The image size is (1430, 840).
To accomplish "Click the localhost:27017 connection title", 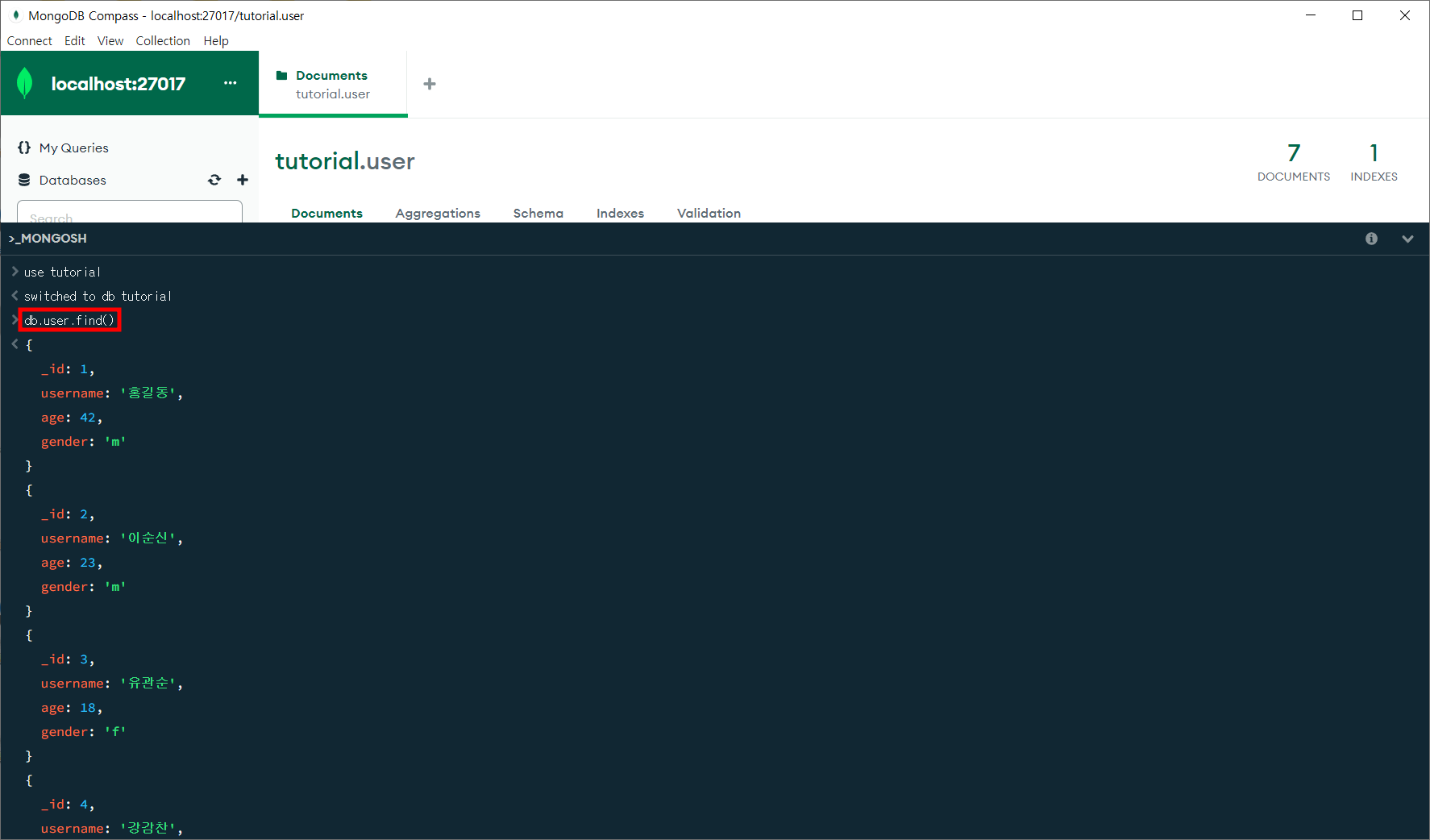I will click(x=118, y=84).
